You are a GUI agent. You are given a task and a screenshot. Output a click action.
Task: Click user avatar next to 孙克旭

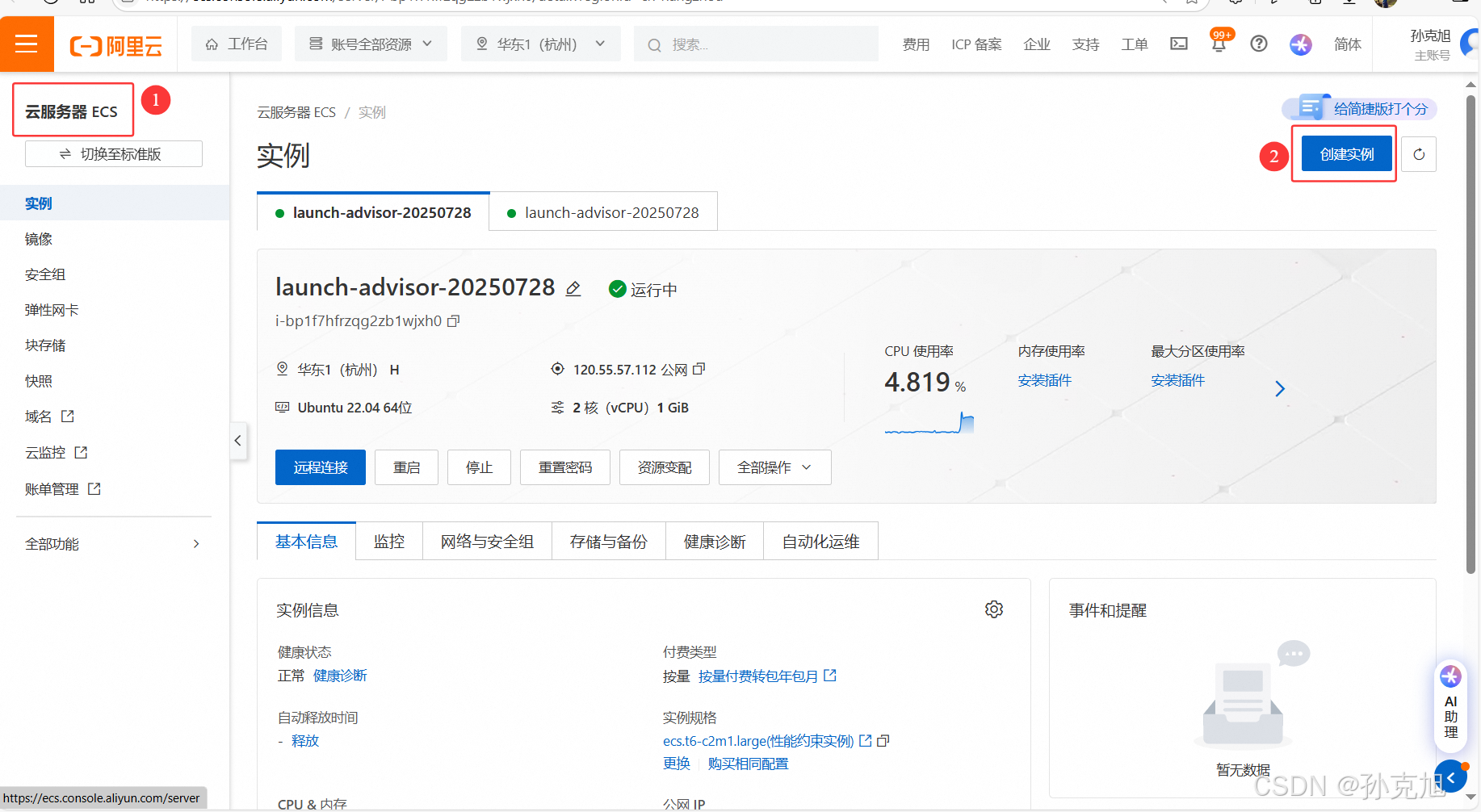point(1471,44)
